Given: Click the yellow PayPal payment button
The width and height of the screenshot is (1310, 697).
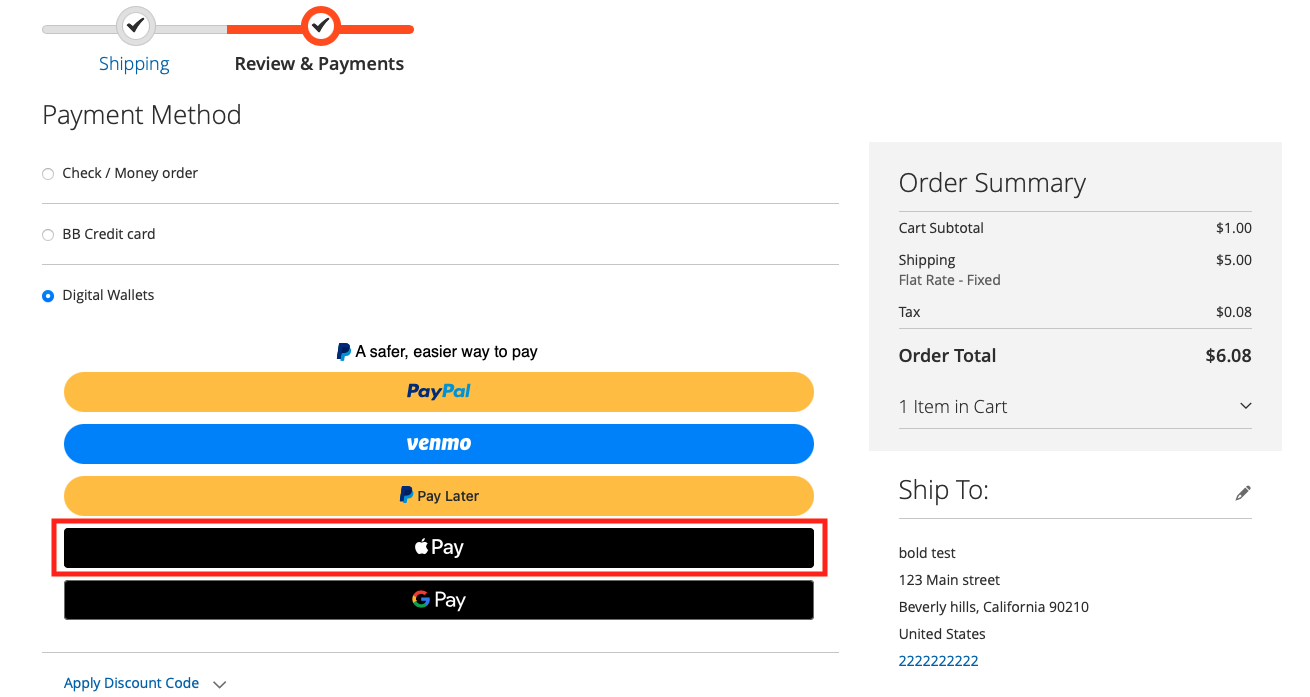Looking at the screenshot, I should [x=438, y=391].
